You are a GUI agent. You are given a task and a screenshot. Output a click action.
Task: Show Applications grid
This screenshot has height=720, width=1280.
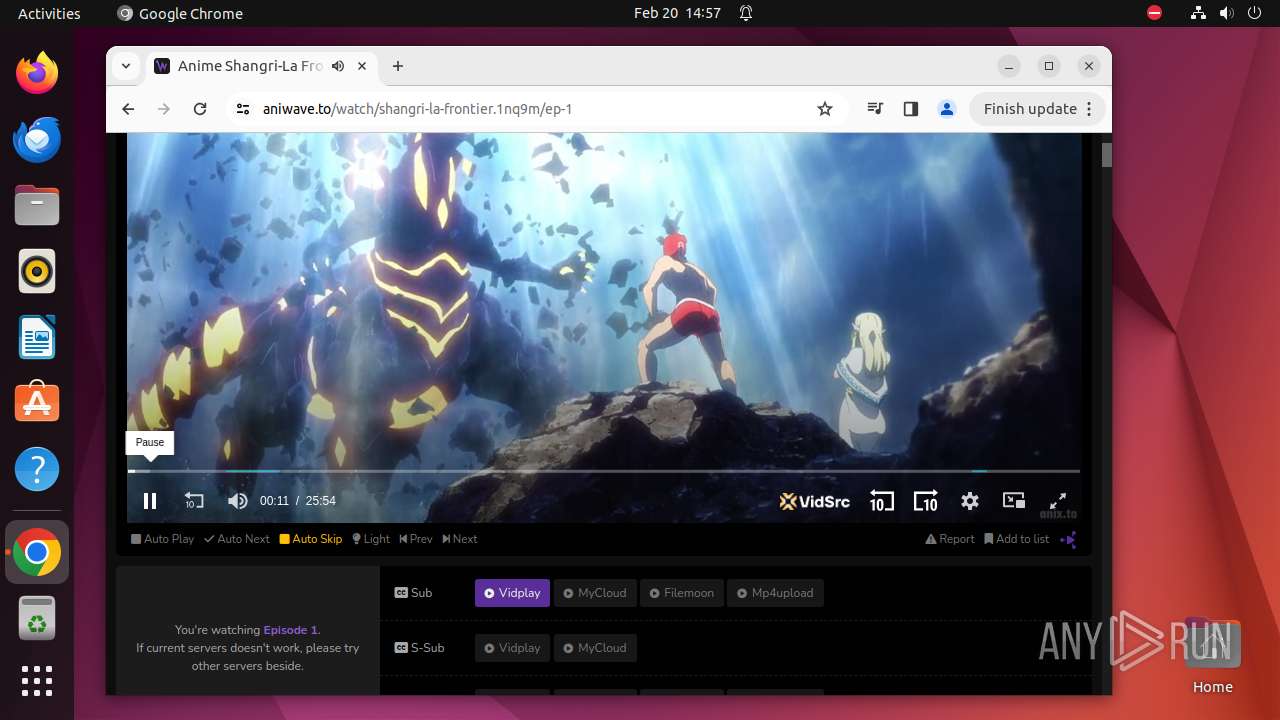point(37,681)
